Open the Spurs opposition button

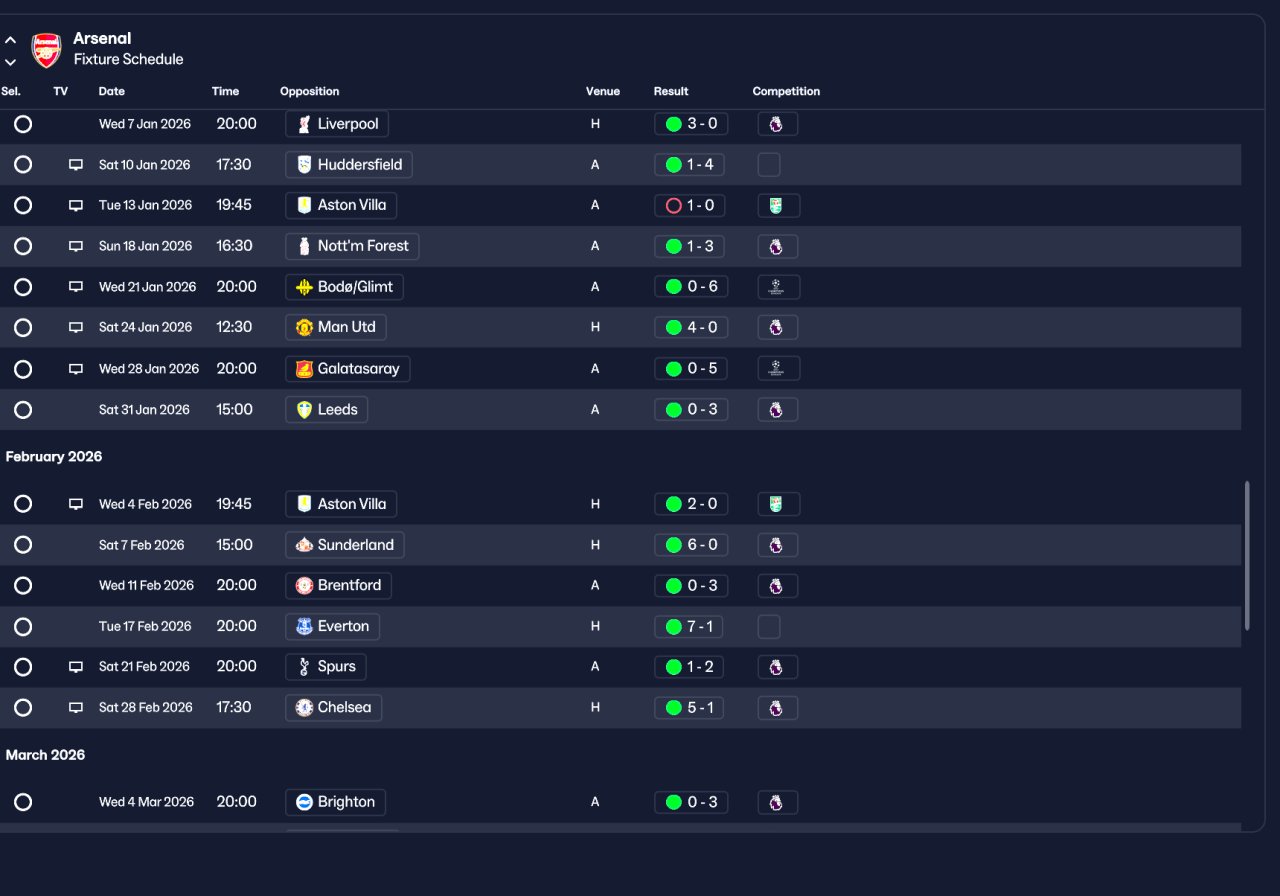326,667
